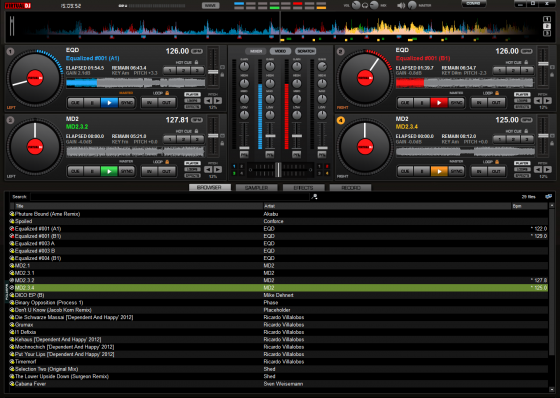This screenshot has height=398, width=560.
Task: Nudge pitch up with deck 1 right arrow
Action: pos(218,101)
